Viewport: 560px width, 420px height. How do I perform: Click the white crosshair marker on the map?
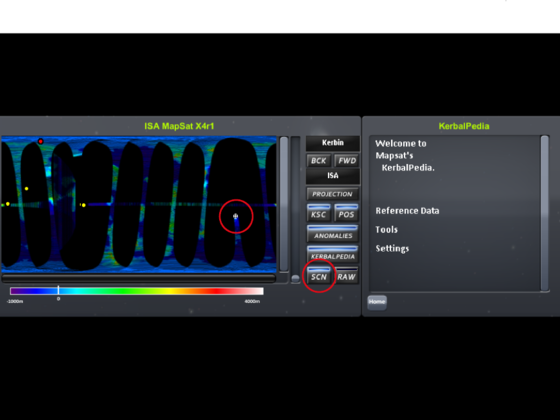point(235,216)
